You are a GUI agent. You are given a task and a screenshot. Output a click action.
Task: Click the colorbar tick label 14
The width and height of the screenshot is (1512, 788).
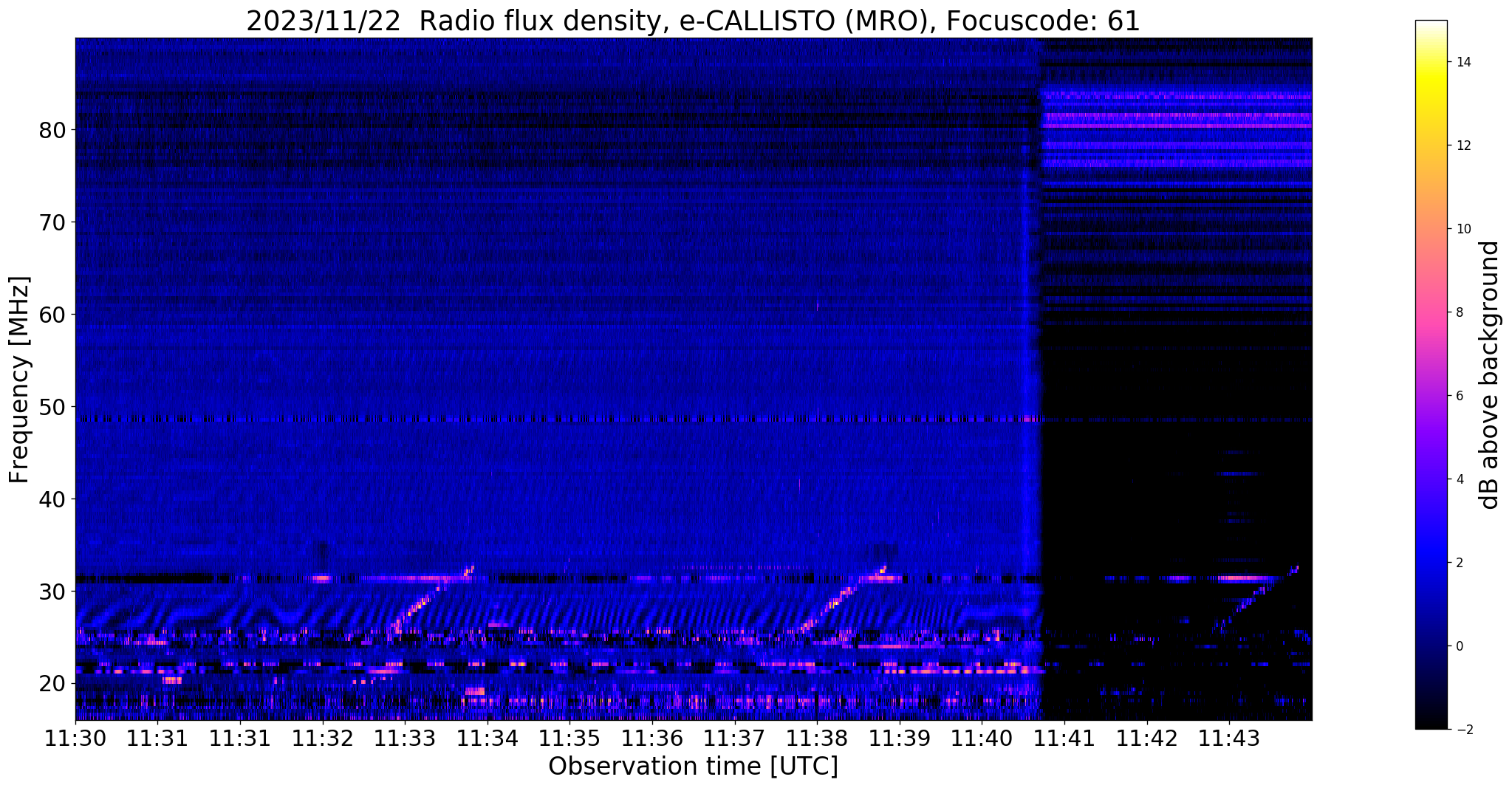tap(1463, 62)
